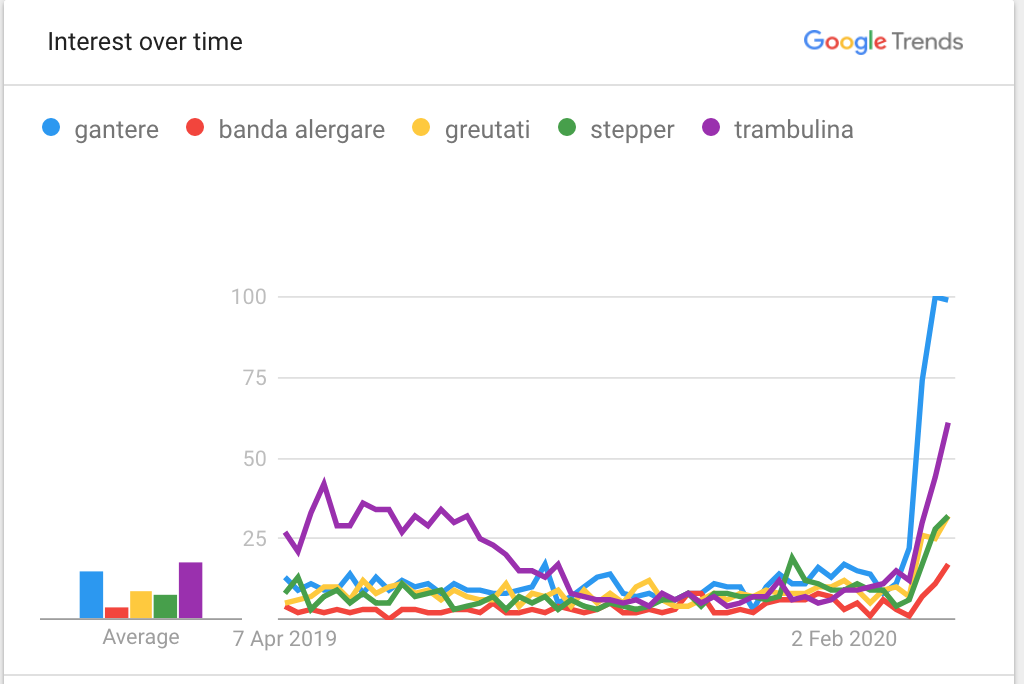1024x684 pixels.
Task: Select the stepper legend label
Action: (632, 129)
